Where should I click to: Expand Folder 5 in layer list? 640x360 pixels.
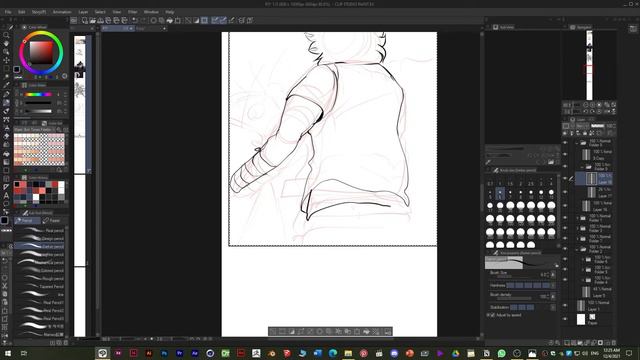click(582, 269)
